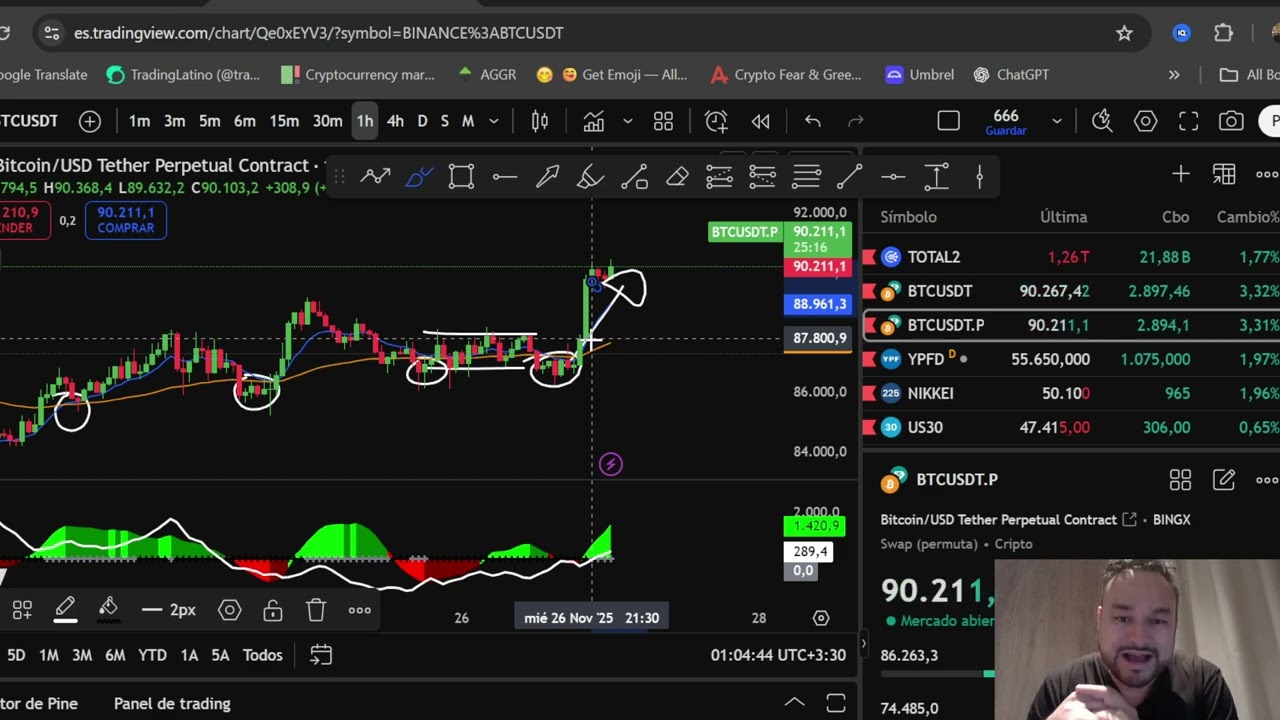The width and height of the screenshot is (1280, 720).
Task: Expand the hidden bookmarks chevron
Action: (1174, 75)
